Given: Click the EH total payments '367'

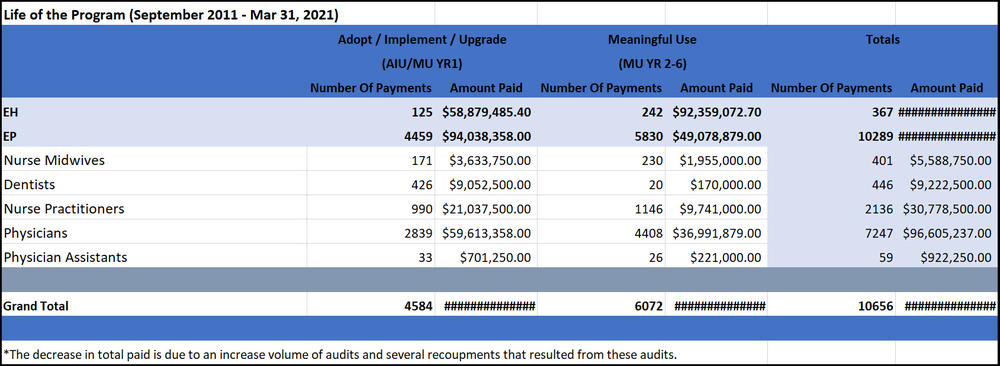Looking at the screenshot, I should coord(882,112).
